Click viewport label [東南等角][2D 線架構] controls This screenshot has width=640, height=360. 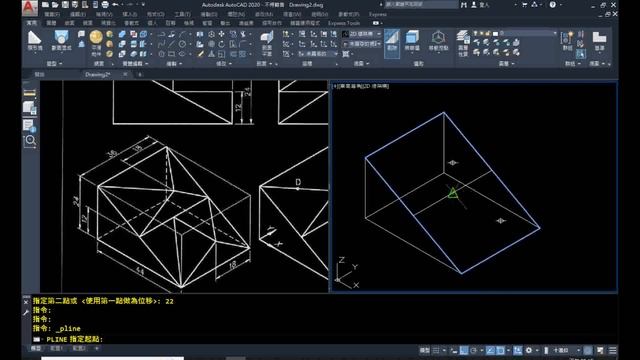pyautogui.click(x=361, y=86)
